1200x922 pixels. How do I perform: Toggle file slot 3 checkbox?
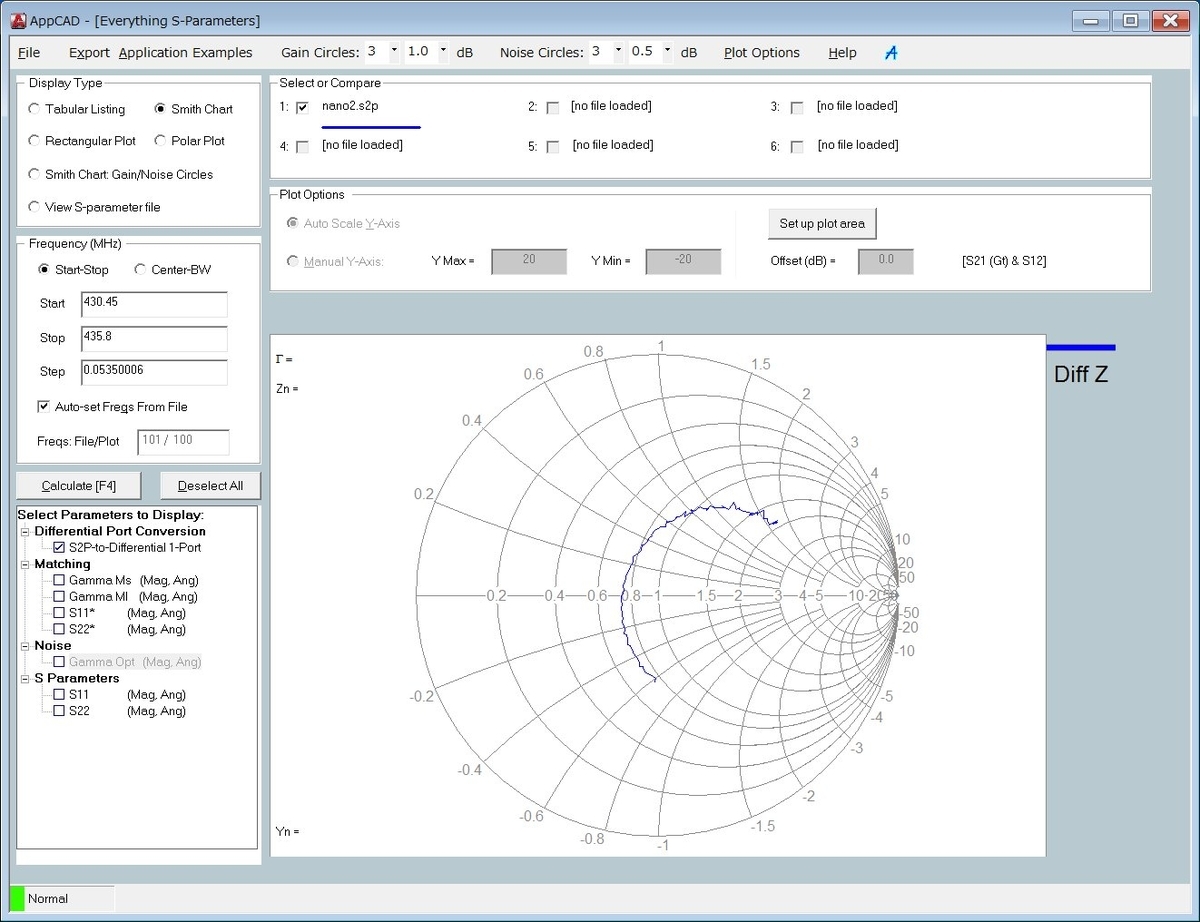pos(797,108)
